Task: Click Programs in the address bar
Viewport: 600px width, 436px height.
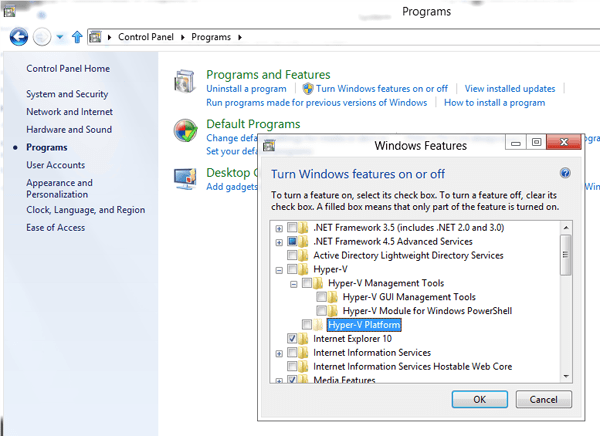Action: pos(211,37)
